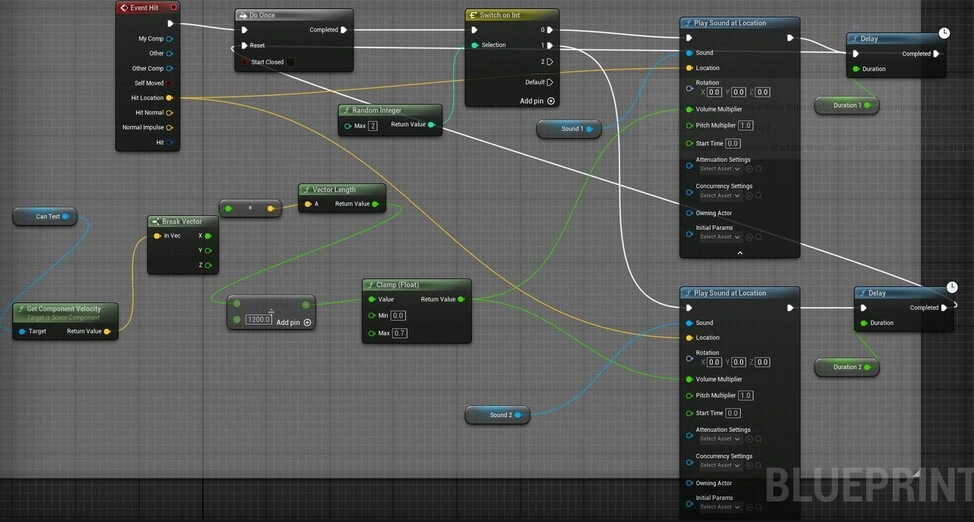Click Pitch Multiplier field on Sound 1 Play Sound node
Viewport: 974px width, 522px height.
coord(745,126)
